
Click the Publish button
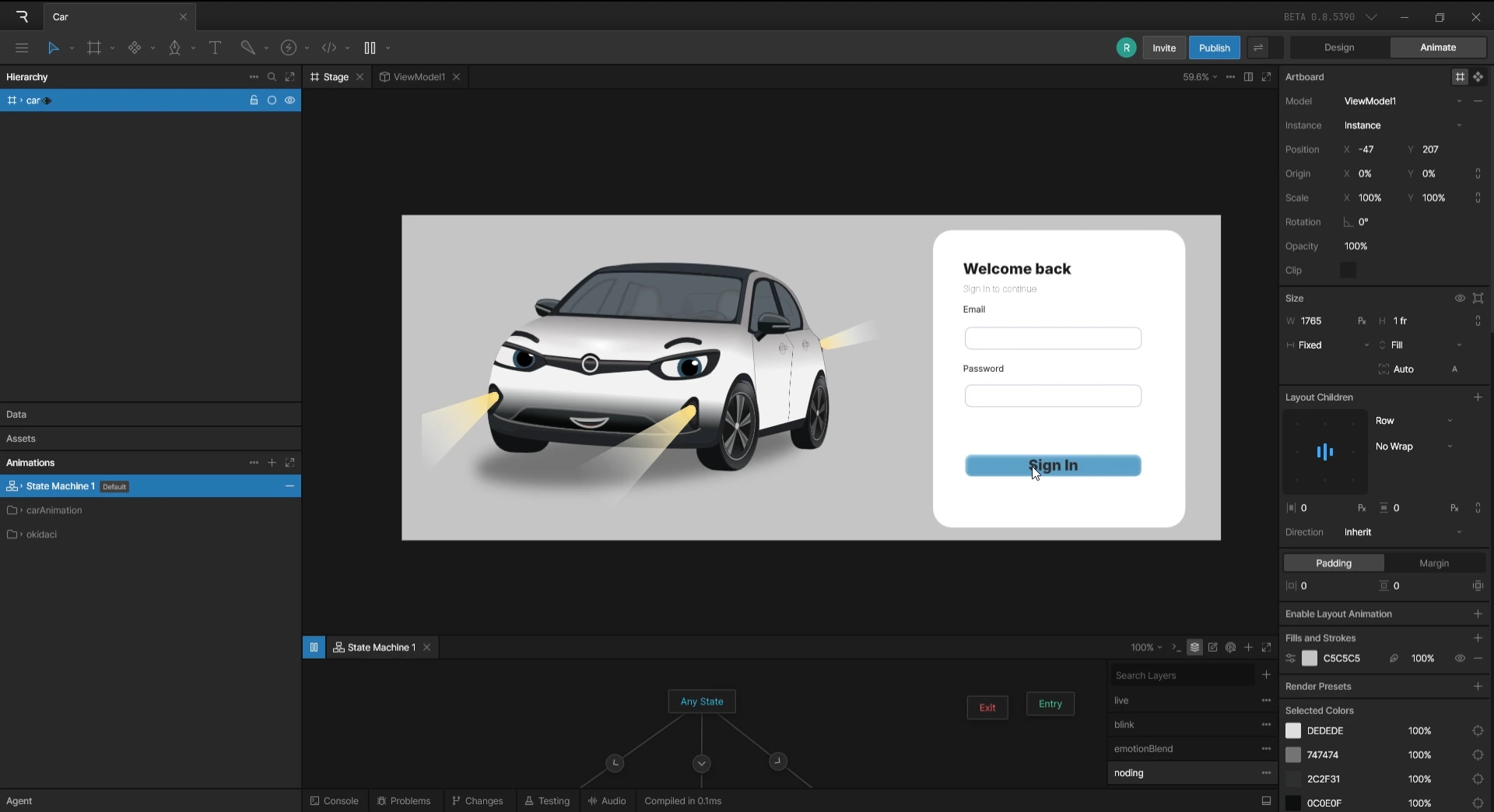tap(1215, 47)
